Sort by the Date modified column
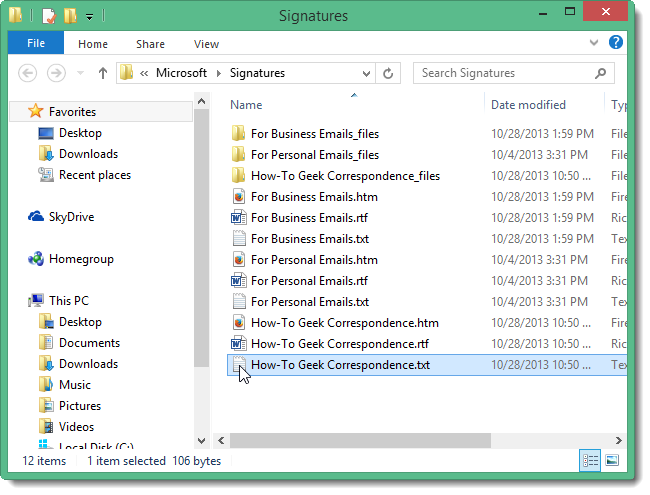The width and height of the screenshot is (650, 495). pyautogui.click(x=528, y=105)
